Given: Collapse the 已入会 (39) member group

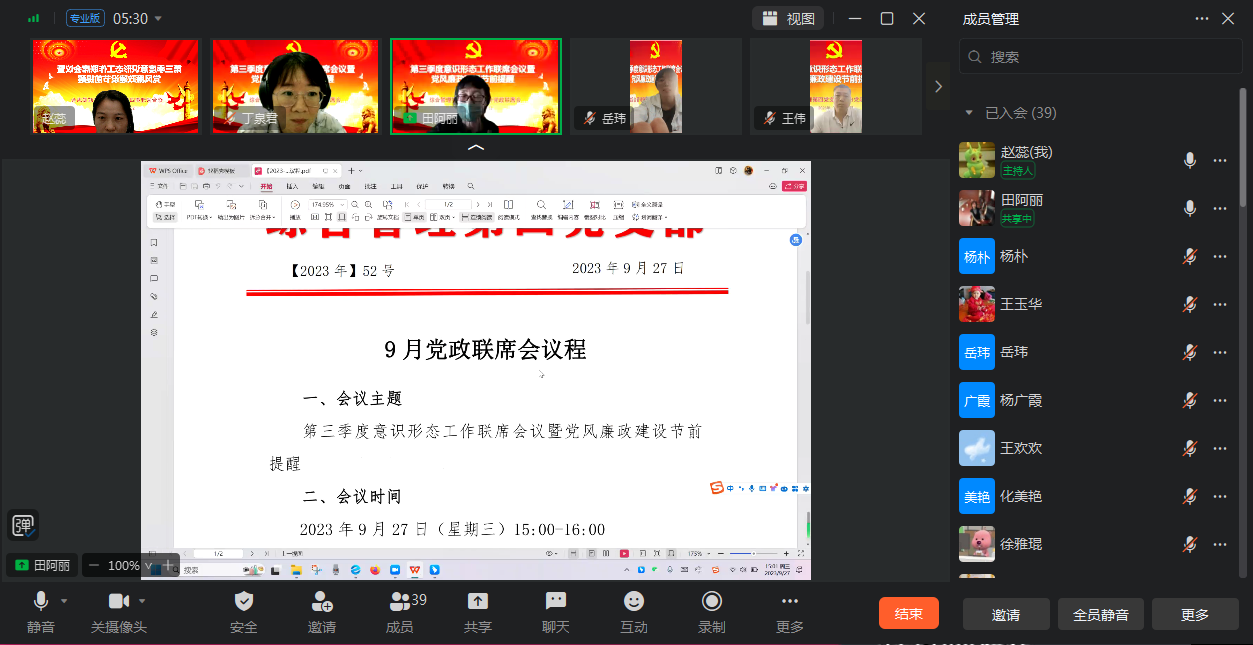Looking at the screenshot, I should (x=968, y=113).
